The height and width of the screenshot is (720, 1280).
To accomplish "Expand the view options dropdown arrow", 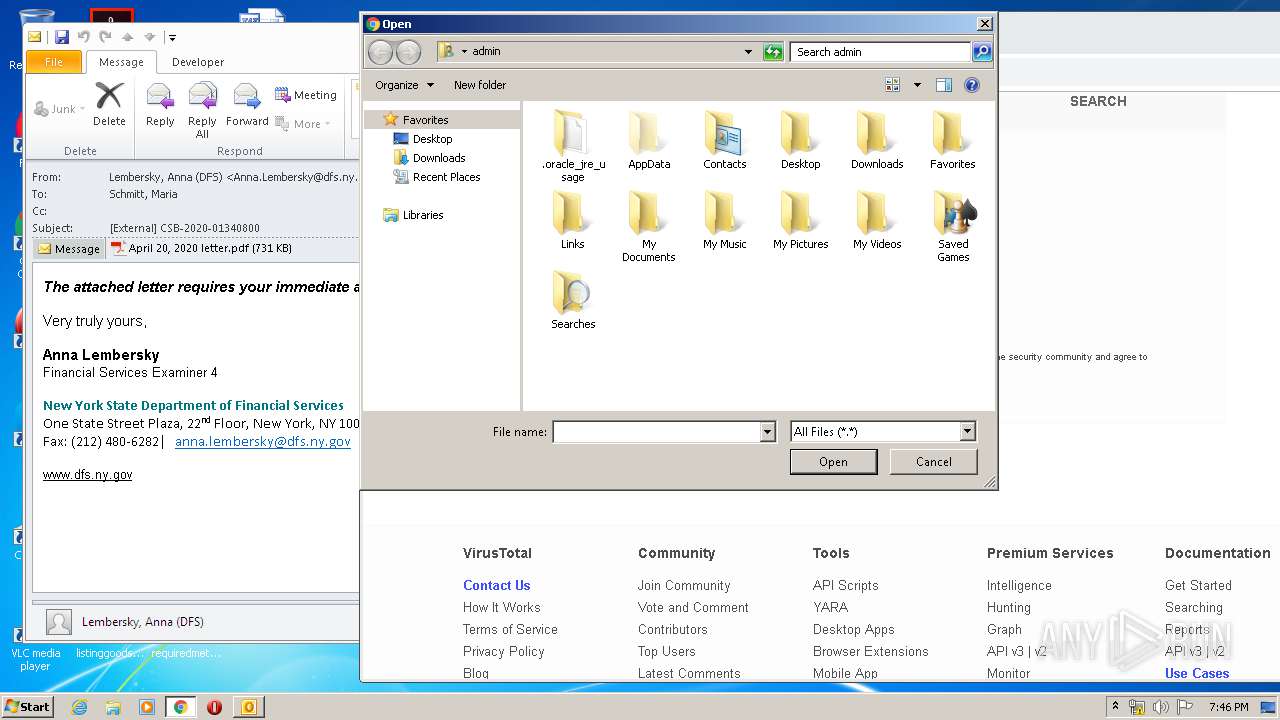I will click(917, 85).
